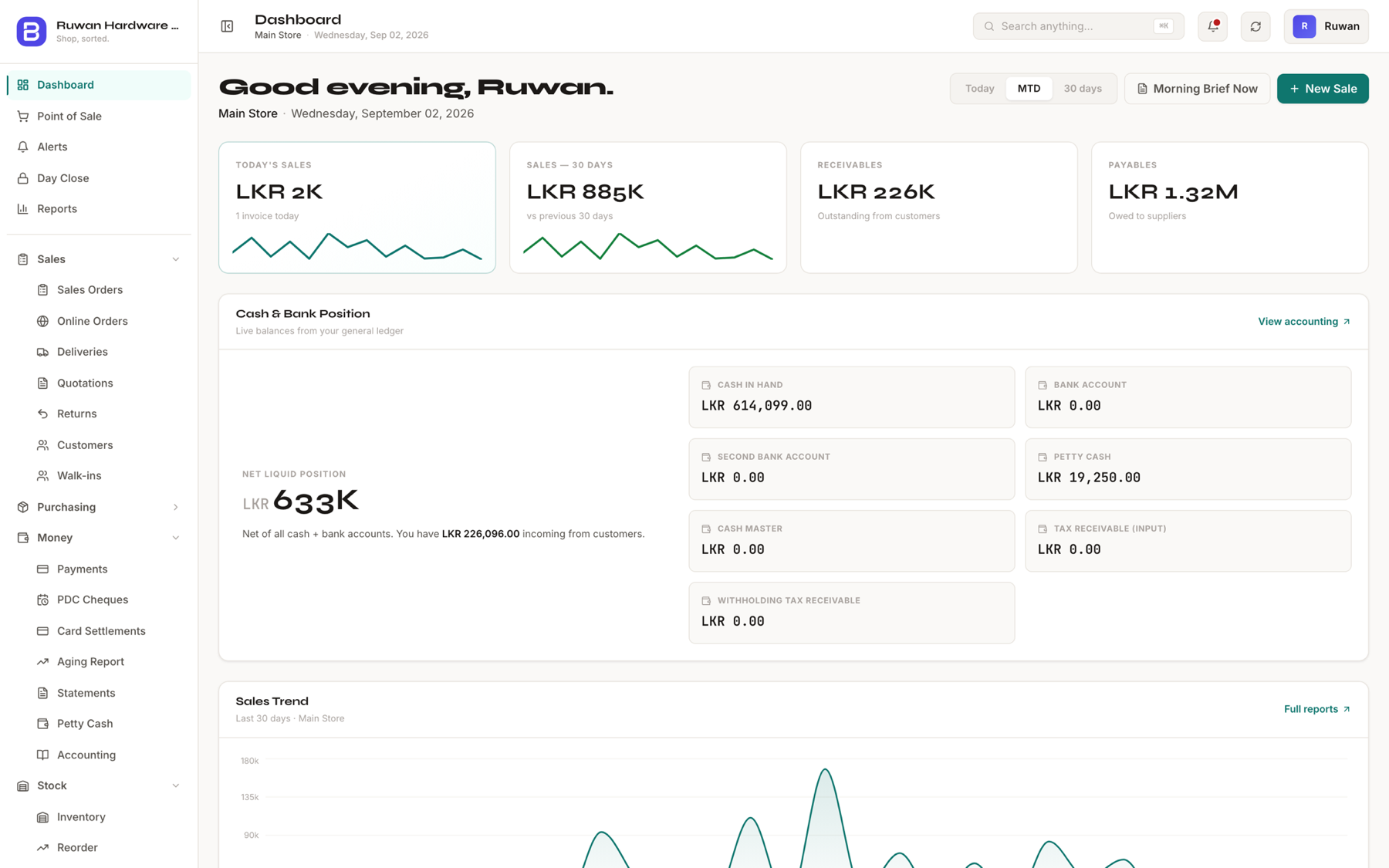The height and width of the screenshot is (868, 1389).
Task: Click the refresh sync icon
Action: click(1256, 26)
